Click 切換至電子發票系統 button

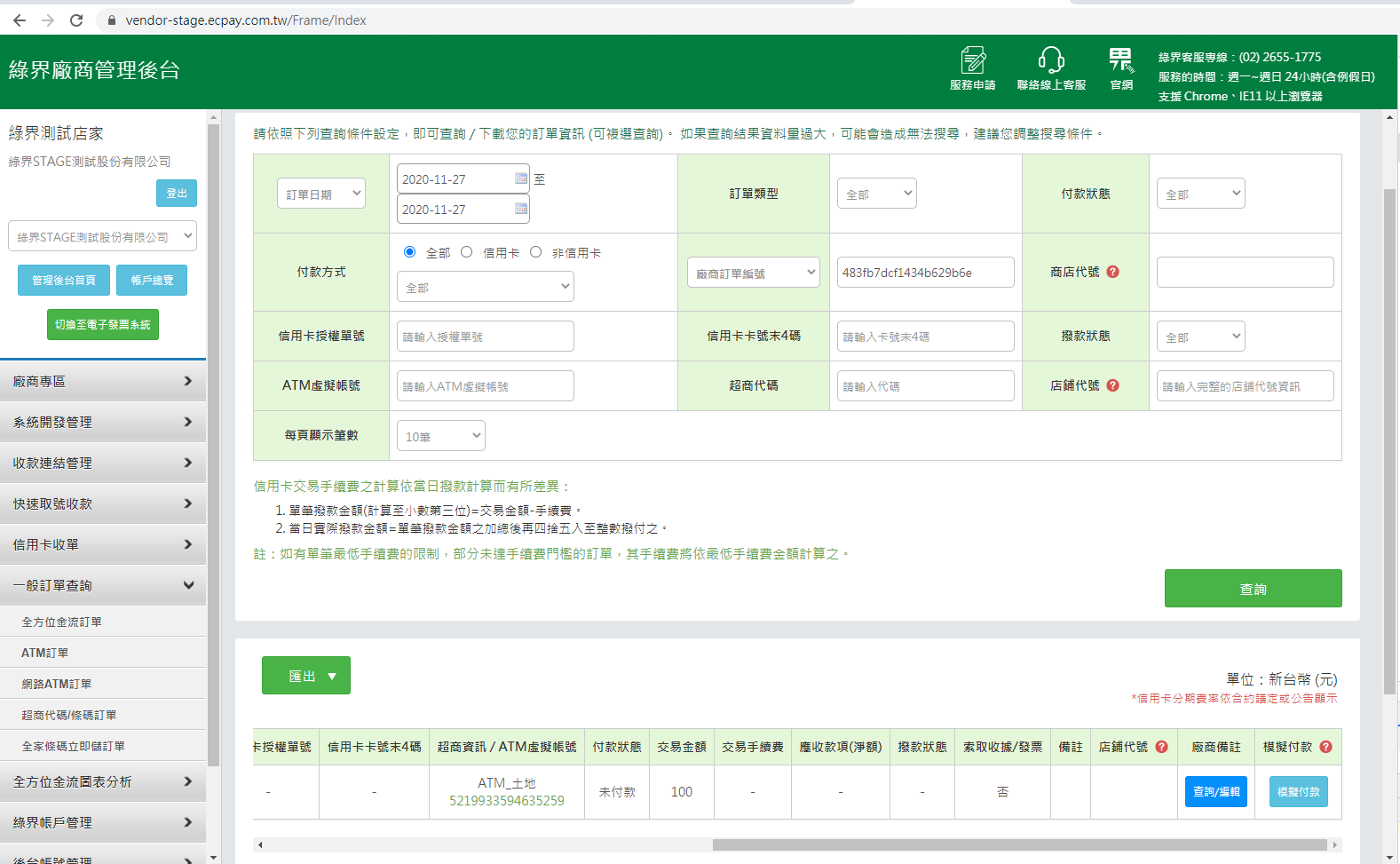coord(103,324)
